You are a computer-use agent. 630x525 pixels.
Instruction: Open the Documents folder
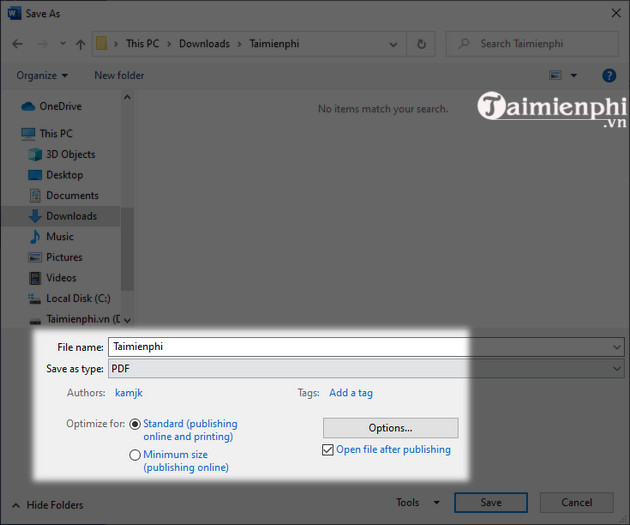(x=72, y=195)
